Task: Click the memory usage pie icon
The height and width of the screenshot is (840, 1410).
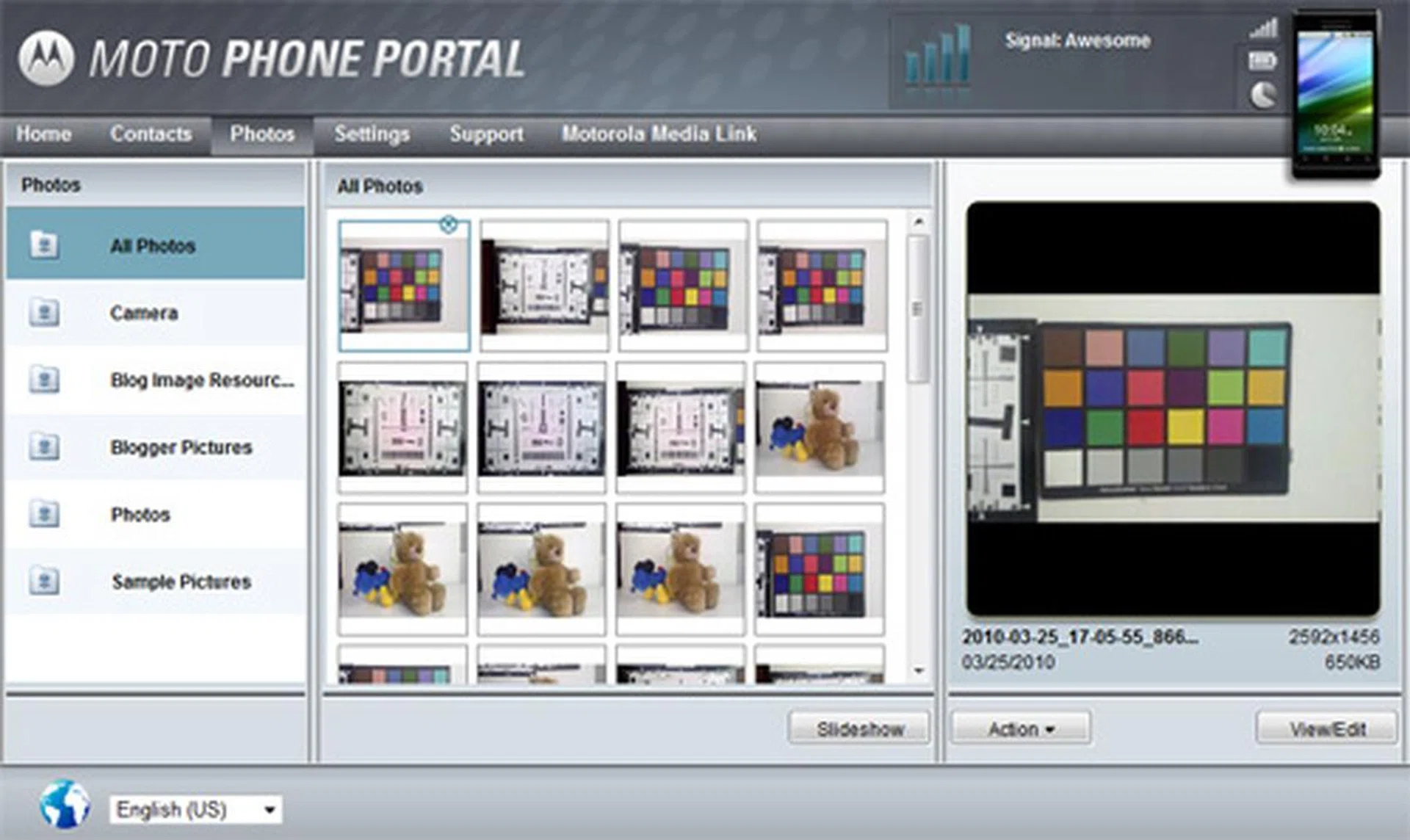Action: click(x=1263, y=94)
